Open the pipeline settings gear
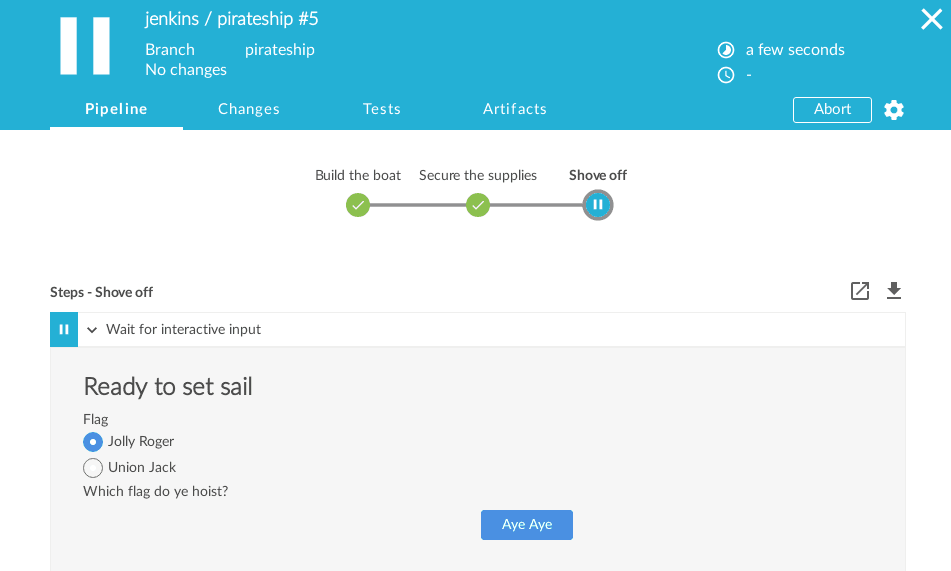Screen dimensions: 951x571 point(894,110)
